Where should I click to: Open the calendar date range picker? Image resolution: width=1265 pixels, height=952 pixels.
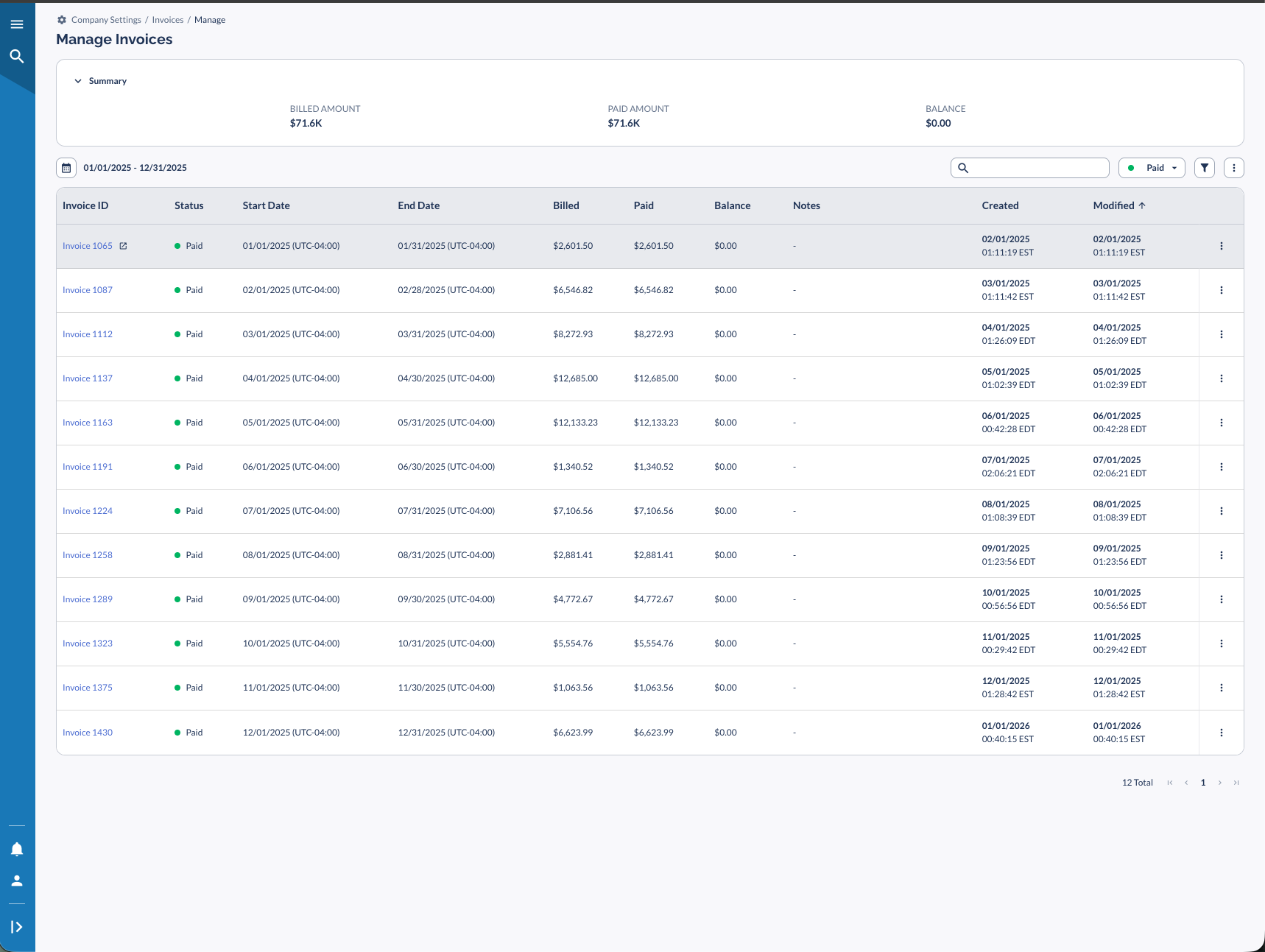66,168
